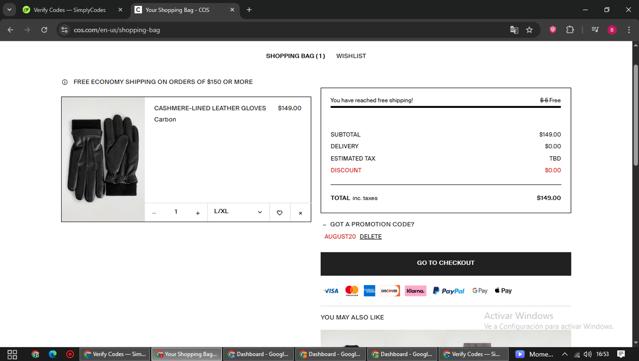
Task: Open Cashmere-Lined Leather Gloves product link
Action: coord(210,108)
